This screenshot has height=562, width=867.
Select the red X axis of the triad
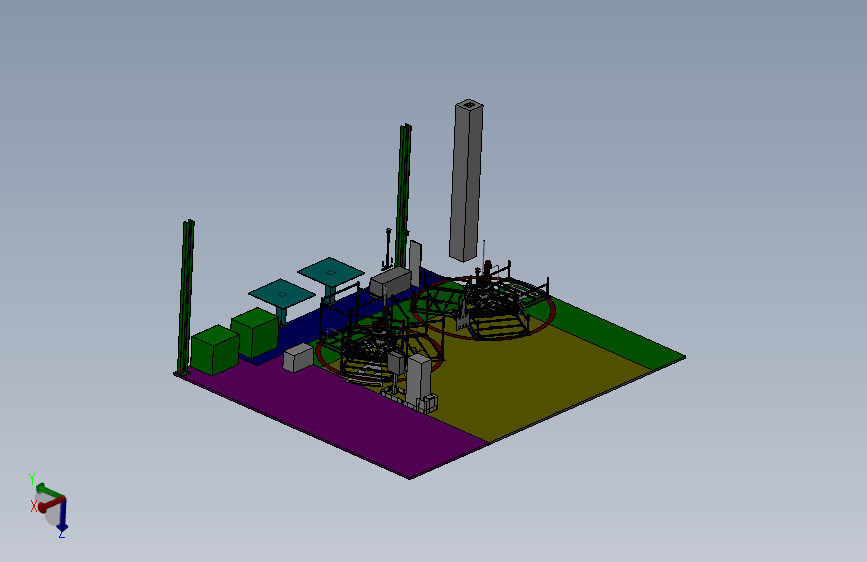50,504
